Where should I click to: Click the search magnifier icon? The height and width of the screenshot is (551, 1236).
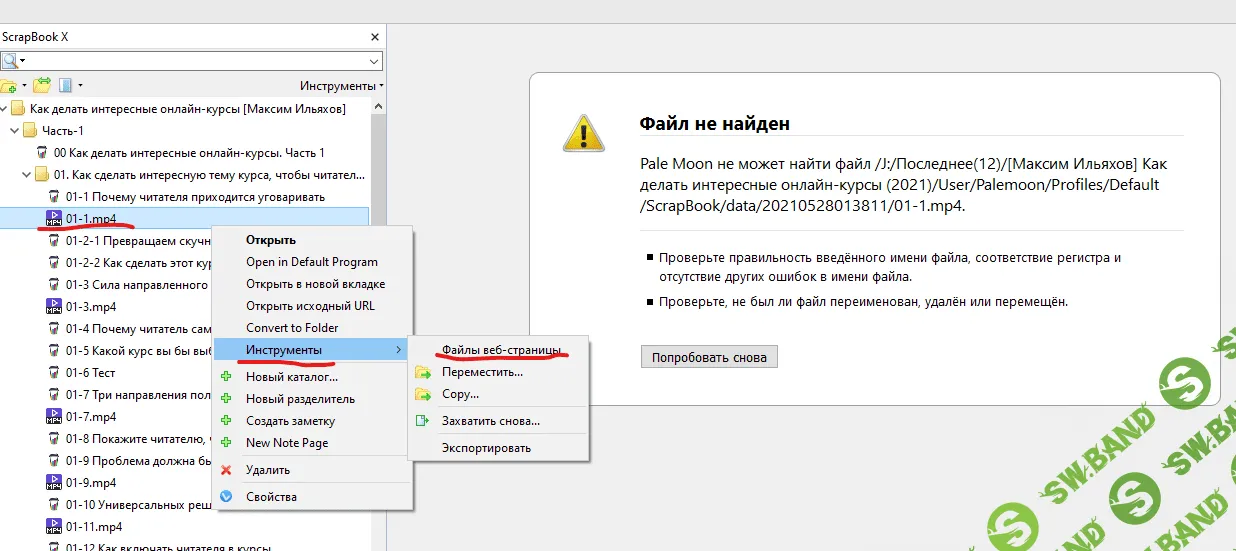click(9, 61)
